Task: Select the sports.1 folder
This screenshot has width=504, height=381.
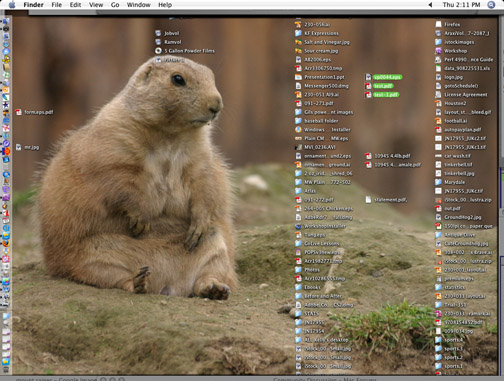Action: coord(438,366)
